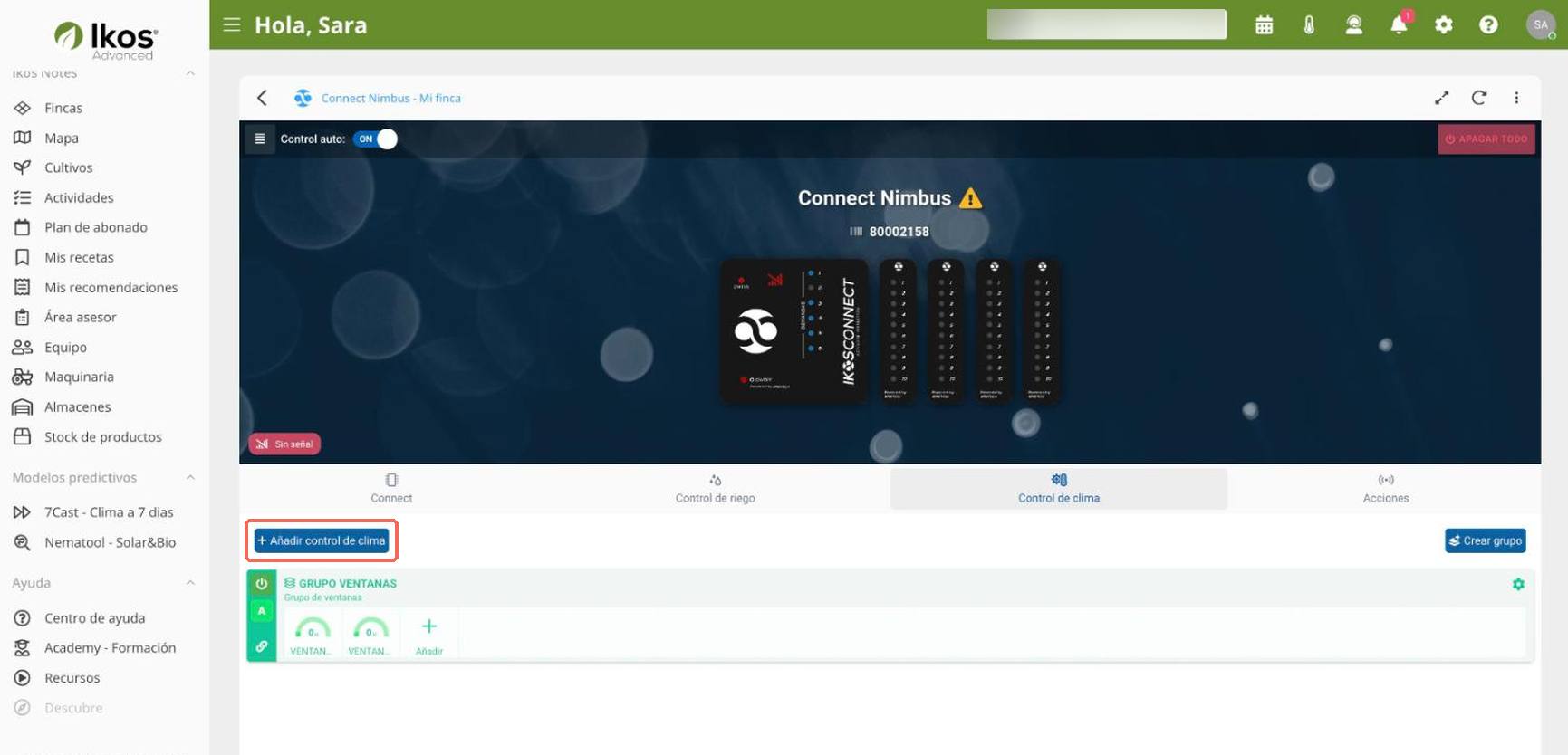Click the Apagar todo button
1568x755 pixels.
pos(1486,139)
